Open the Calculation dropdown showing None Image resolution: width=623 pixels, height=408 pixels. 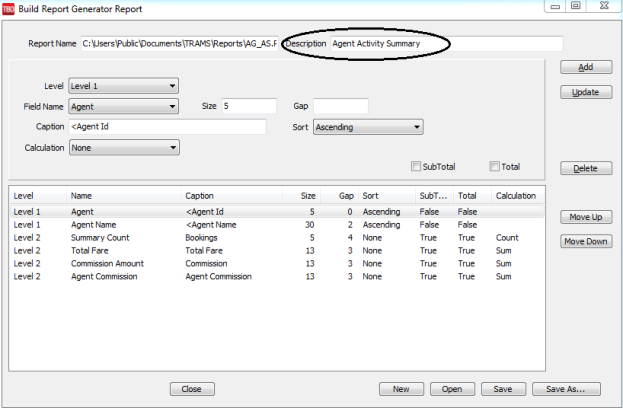pyautogui.click(x=124, y=148)
